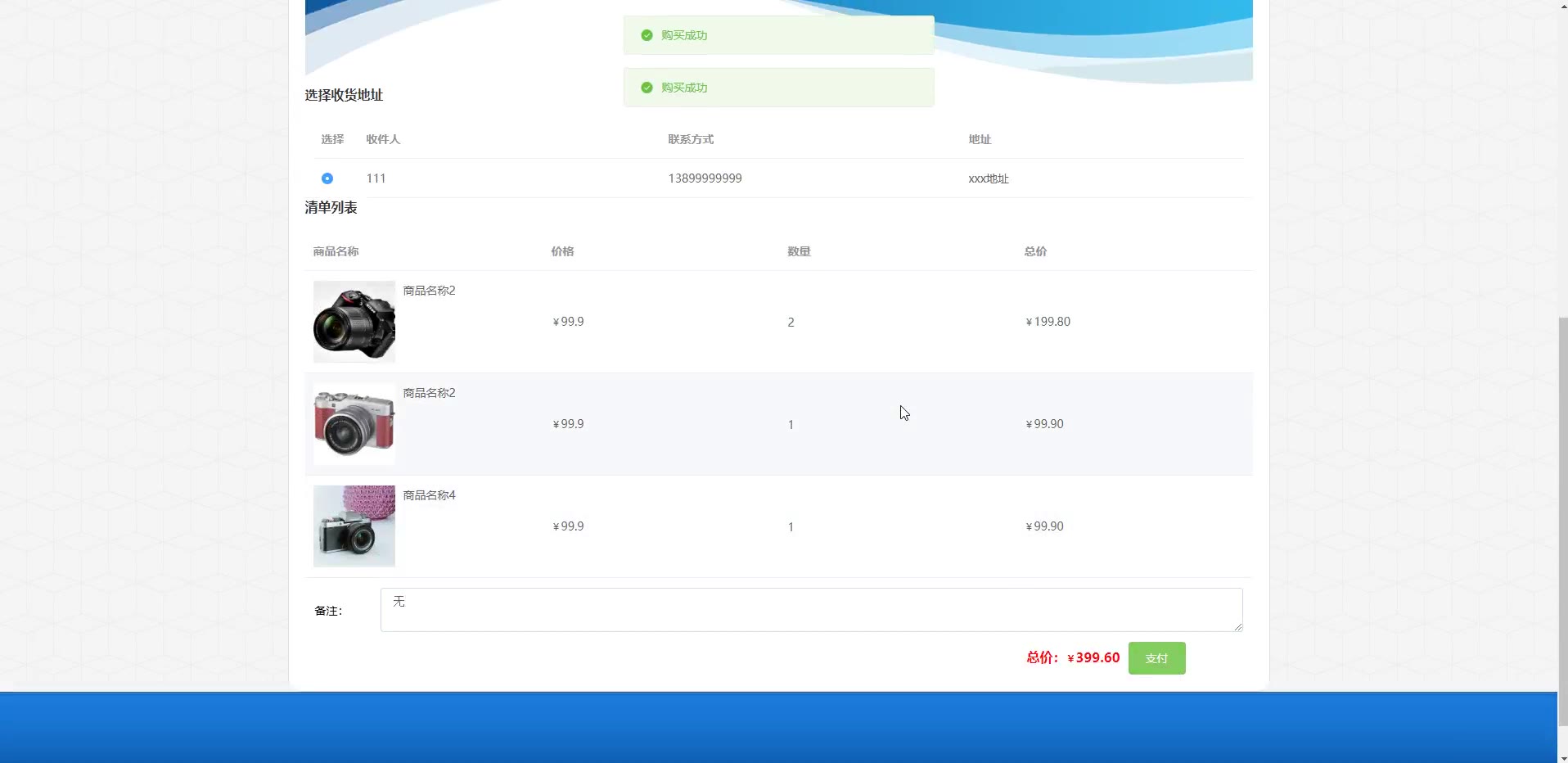
Task: Click the top 购买成功 notification text
Action: click(684, 35)
